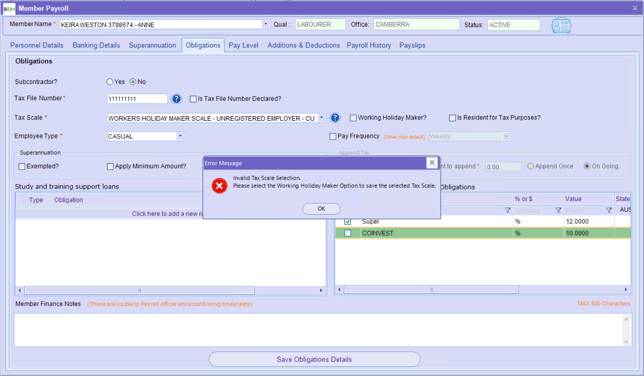
Task: Click the filter icon left of % or $ column
Action: (508, 210)
